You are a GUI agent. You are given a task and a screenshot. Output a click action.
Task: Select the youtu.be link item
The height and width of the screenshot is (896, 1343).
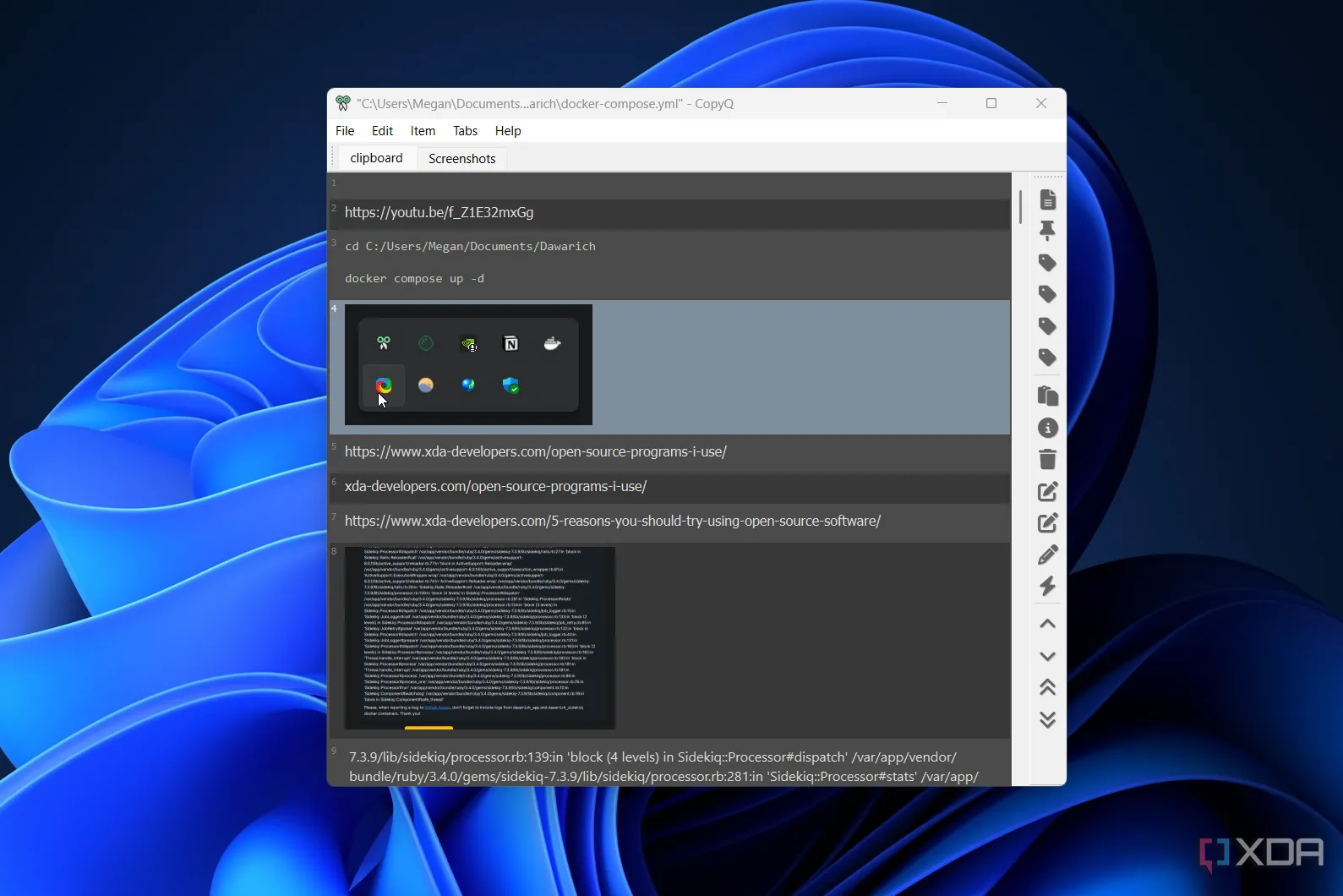pyautogui.click(x=669, y=213)
